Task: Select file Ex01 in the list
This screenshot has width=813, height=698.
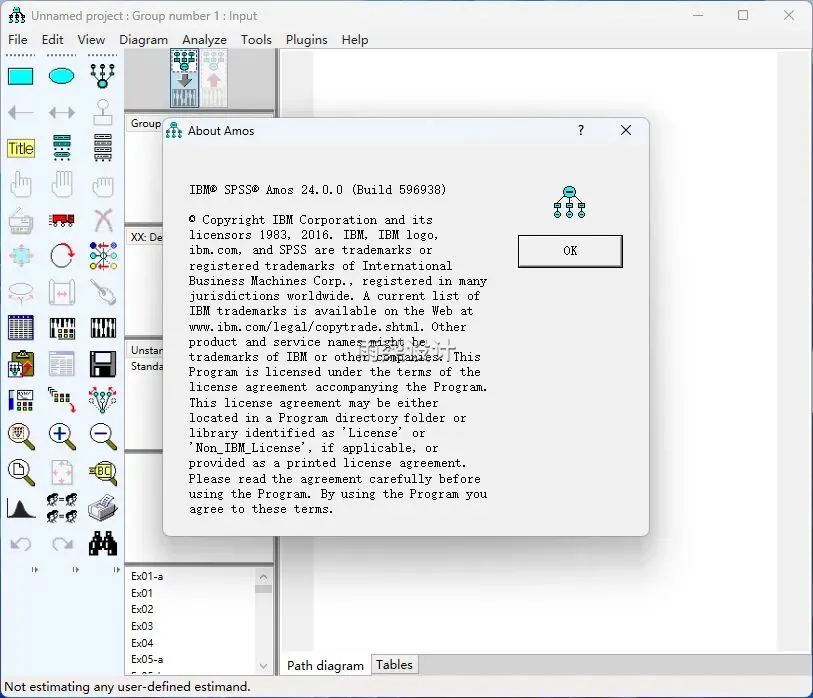Action: [x=142, y=593]
